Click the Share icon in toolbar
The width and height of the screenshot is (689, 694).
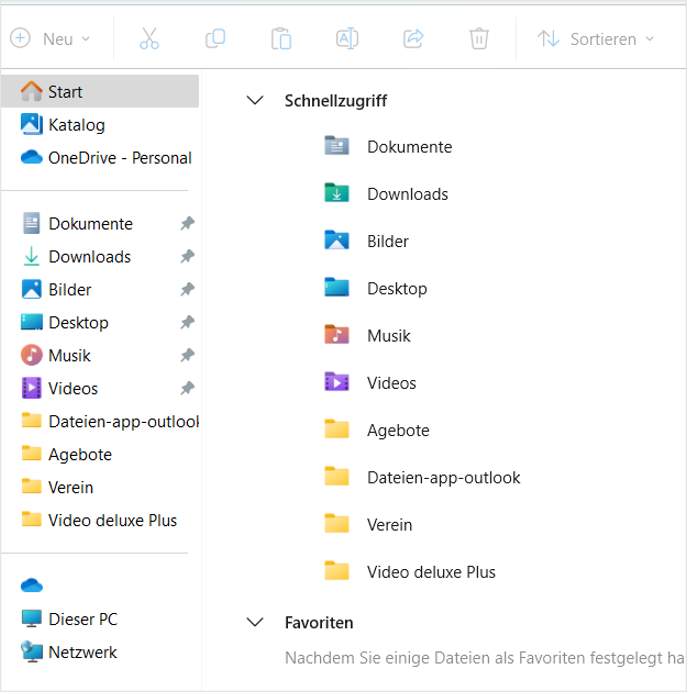click(413, 39)
